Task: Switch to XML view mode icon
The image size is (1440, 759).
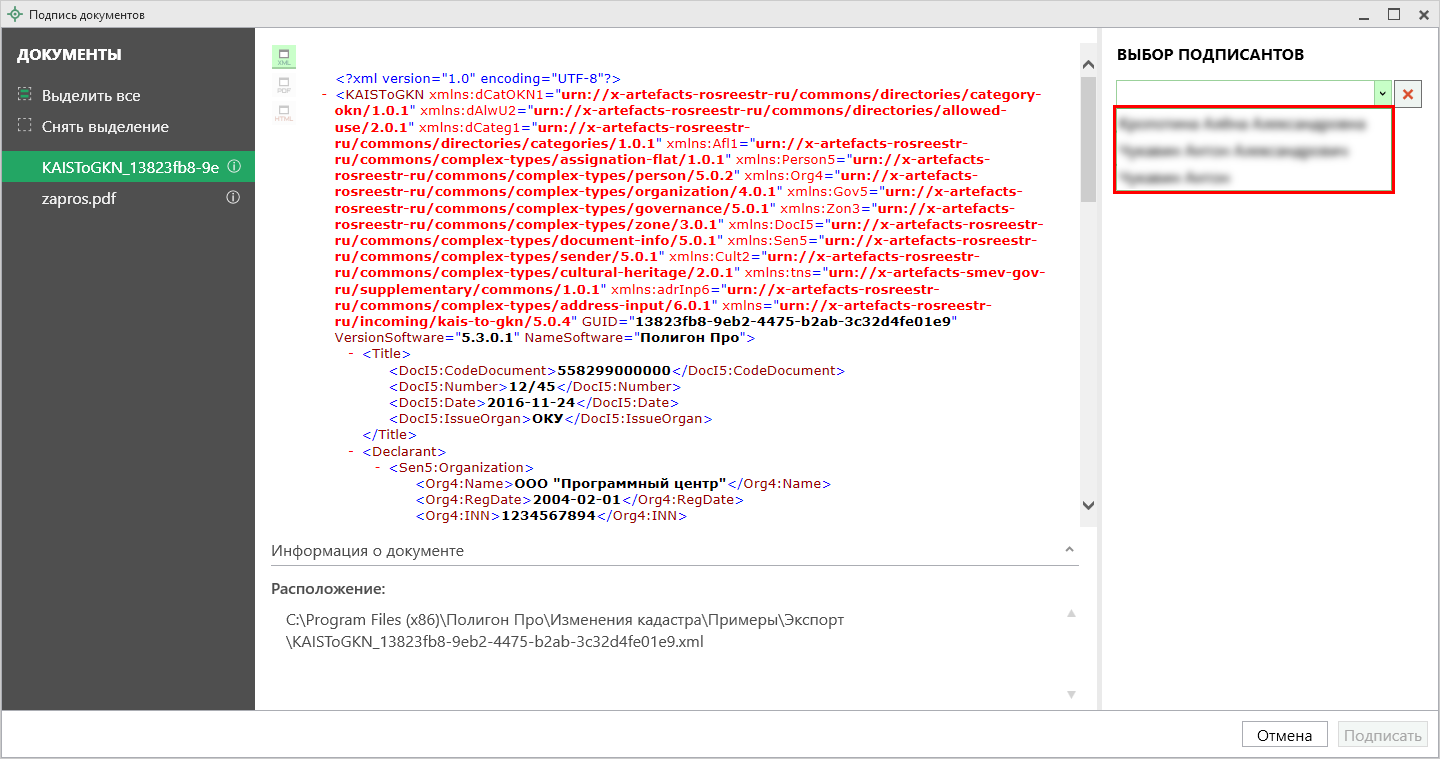Action: pyautogui.click(x=284, y=57)
